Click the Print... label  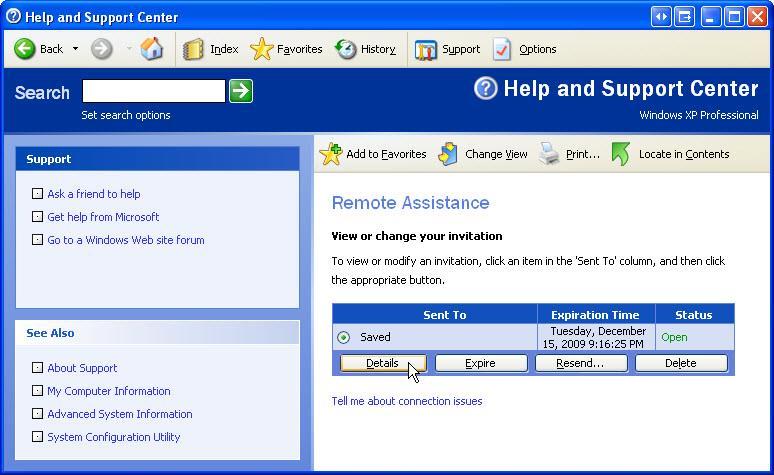pyautogui.click(x=582, y=154)
